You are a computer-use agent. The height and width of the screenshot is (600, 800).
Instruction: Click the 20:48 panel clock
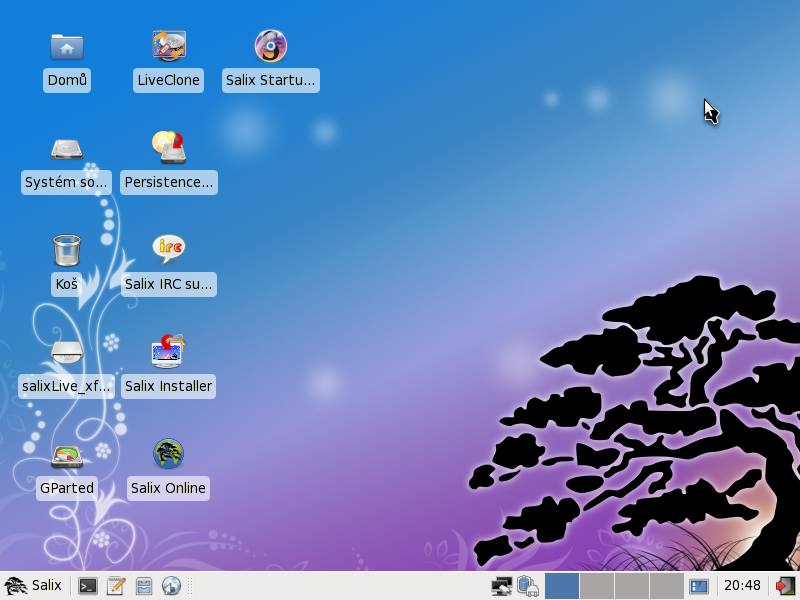[742, 585]
